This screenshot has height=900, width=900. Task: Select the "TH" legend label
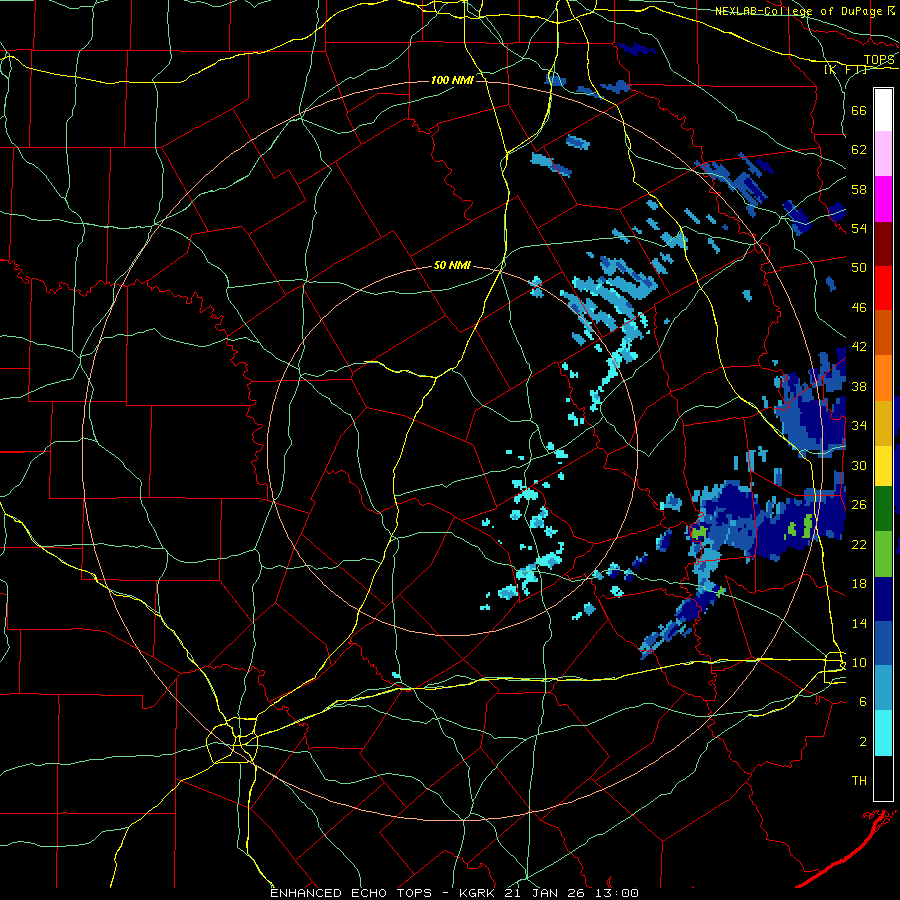coord(859,781)
